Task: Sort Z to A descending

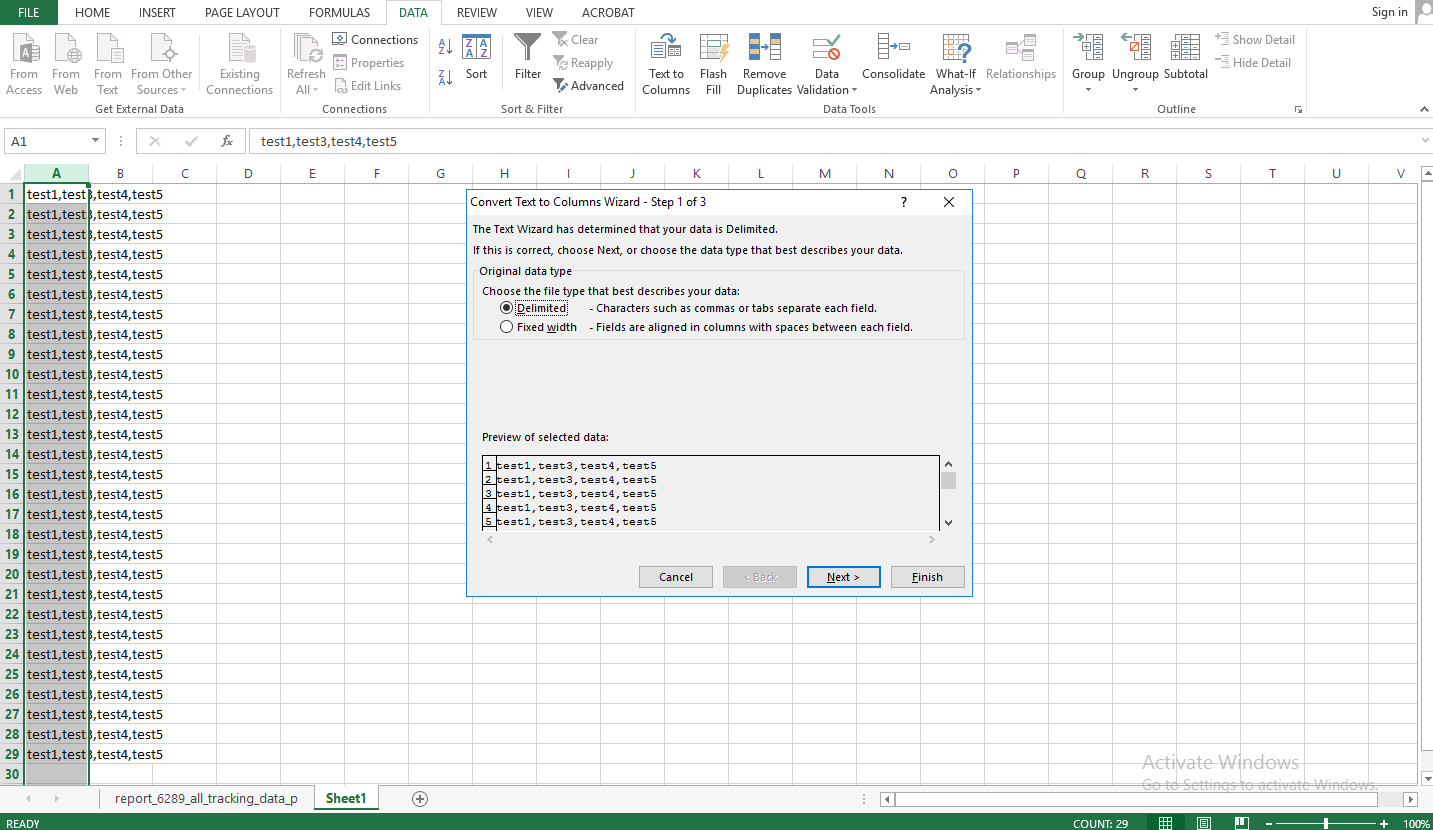Action: [x=446, y=77]
